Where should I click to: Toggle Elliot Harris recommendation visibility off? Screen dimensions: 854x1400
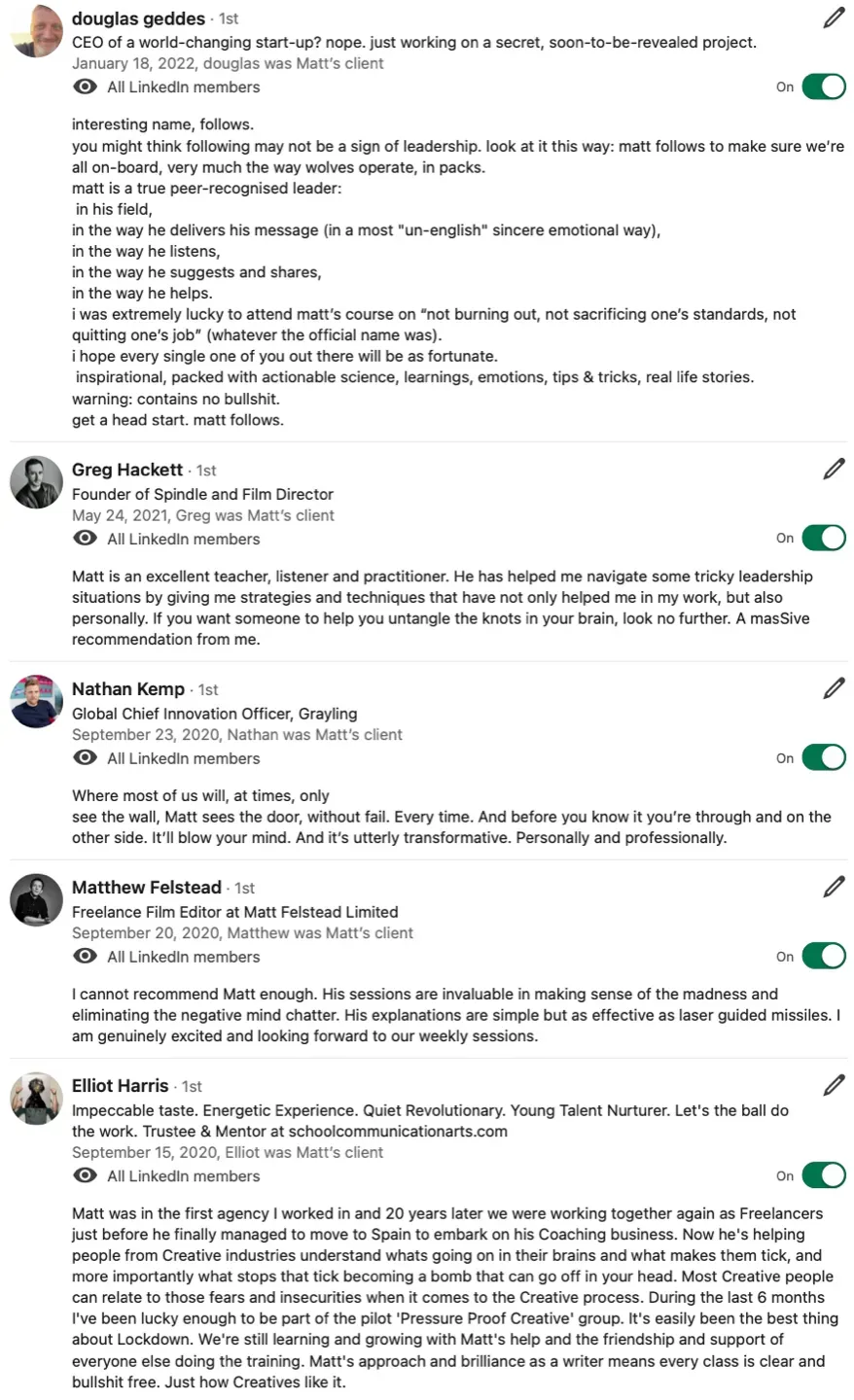tap(824, 1175)
